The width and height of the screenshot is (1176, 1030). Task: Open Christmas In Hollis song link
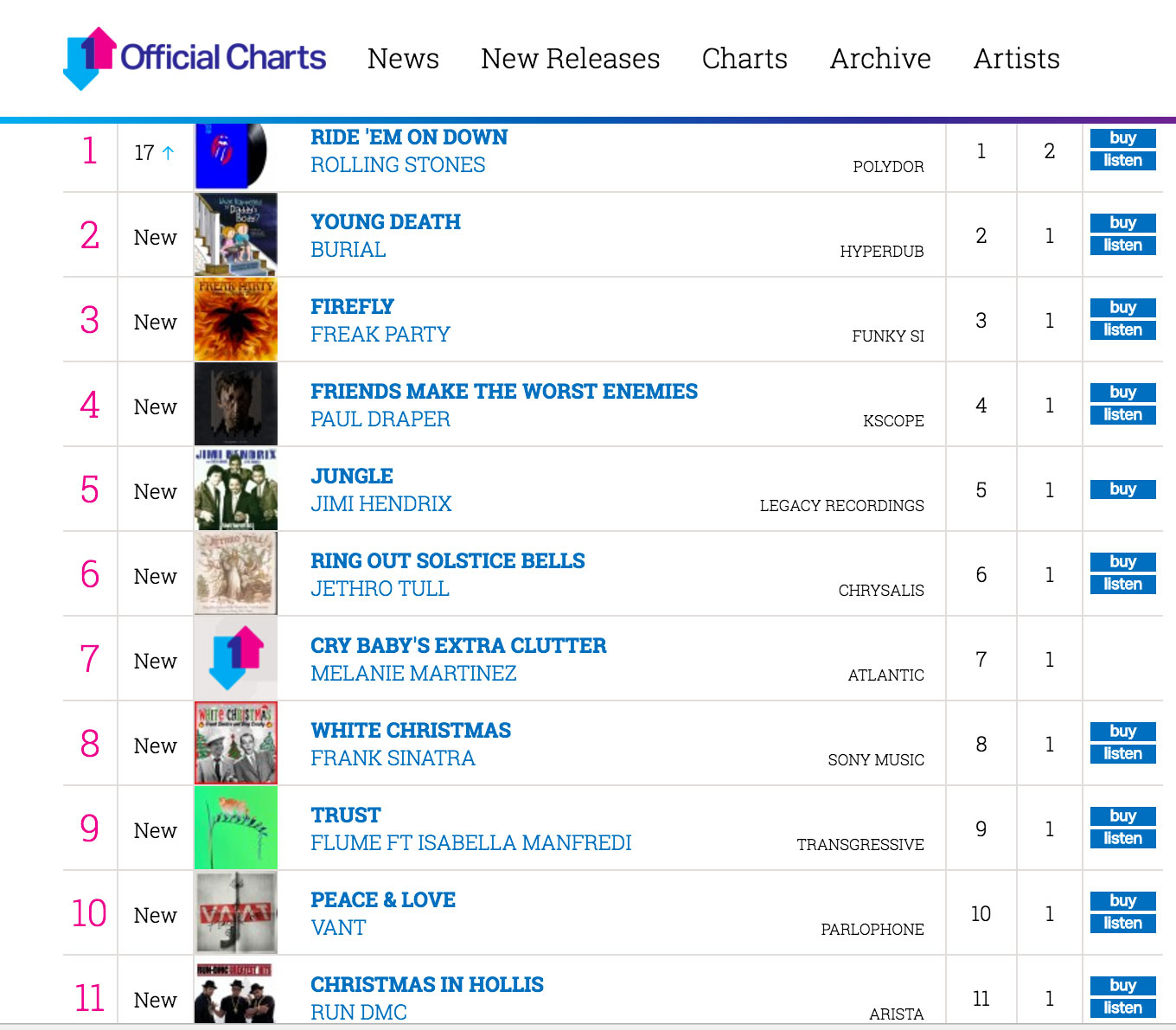(x=427, y=985)
